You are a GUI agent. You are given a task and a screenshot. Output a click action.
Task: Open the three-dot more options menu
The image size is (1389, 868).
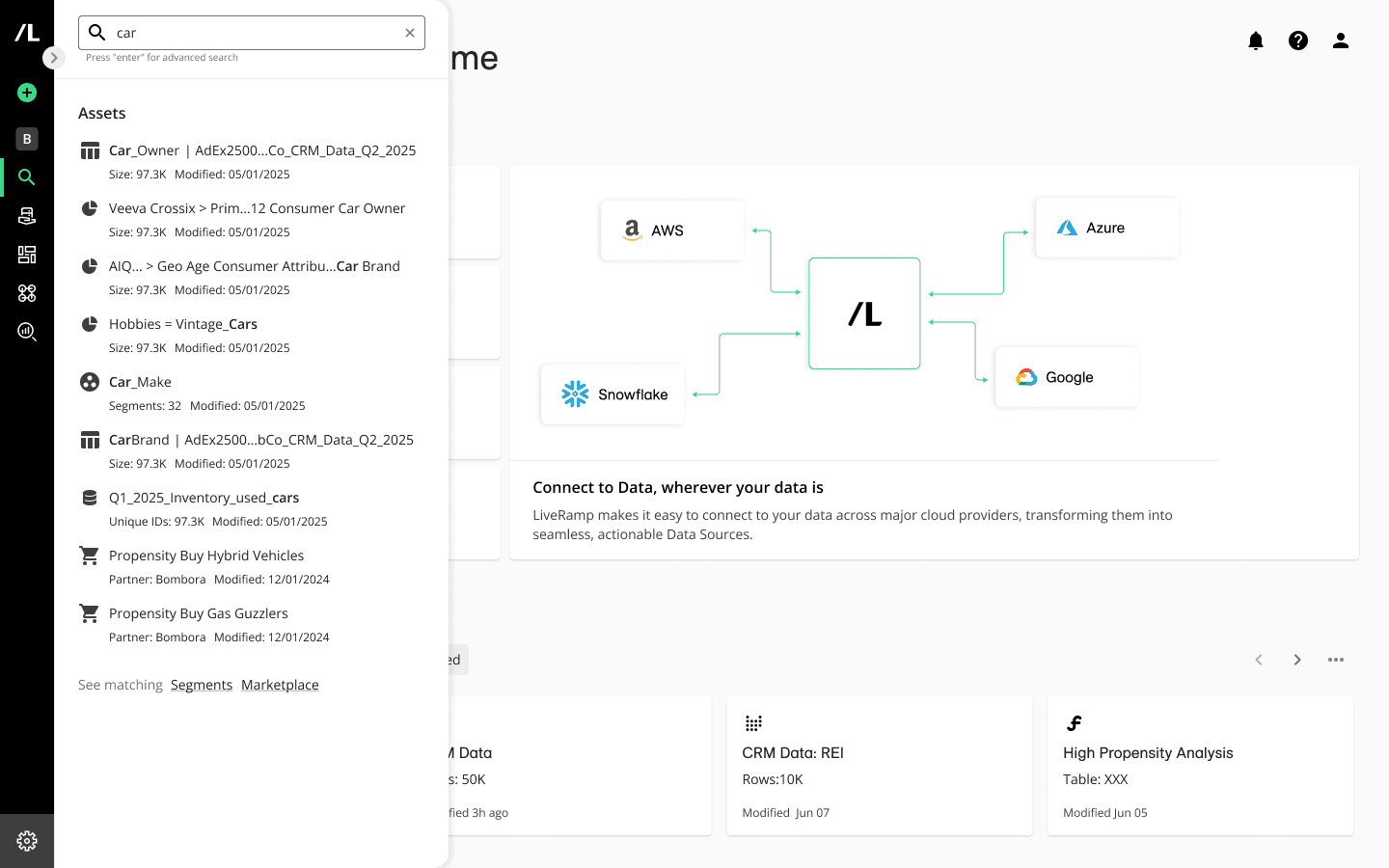point(1336,660)
